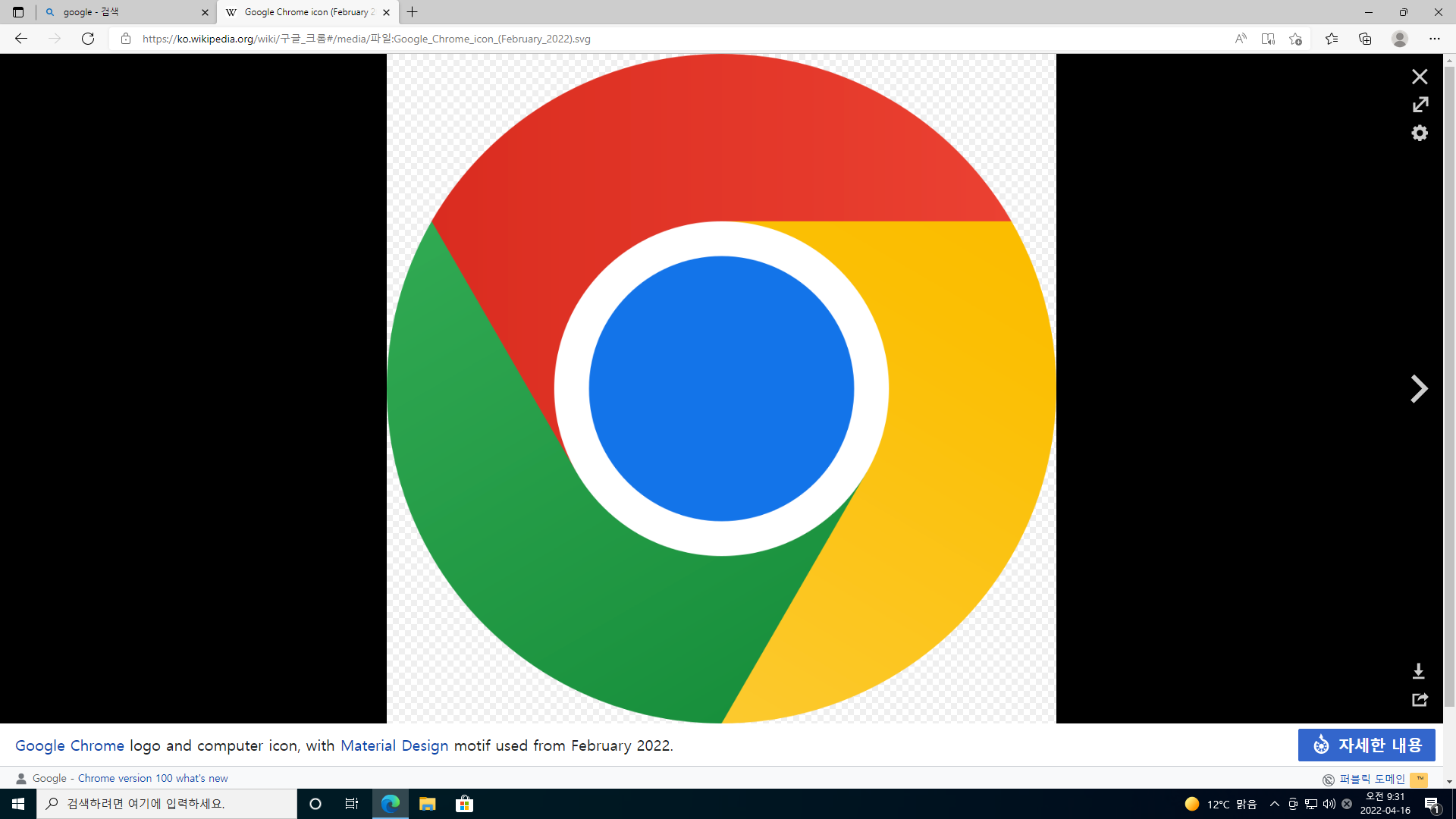Image resolution: width=1456 pixels, height=819 pixels.
Task: Open a new browser tab
Action: (x=413, y=12)
